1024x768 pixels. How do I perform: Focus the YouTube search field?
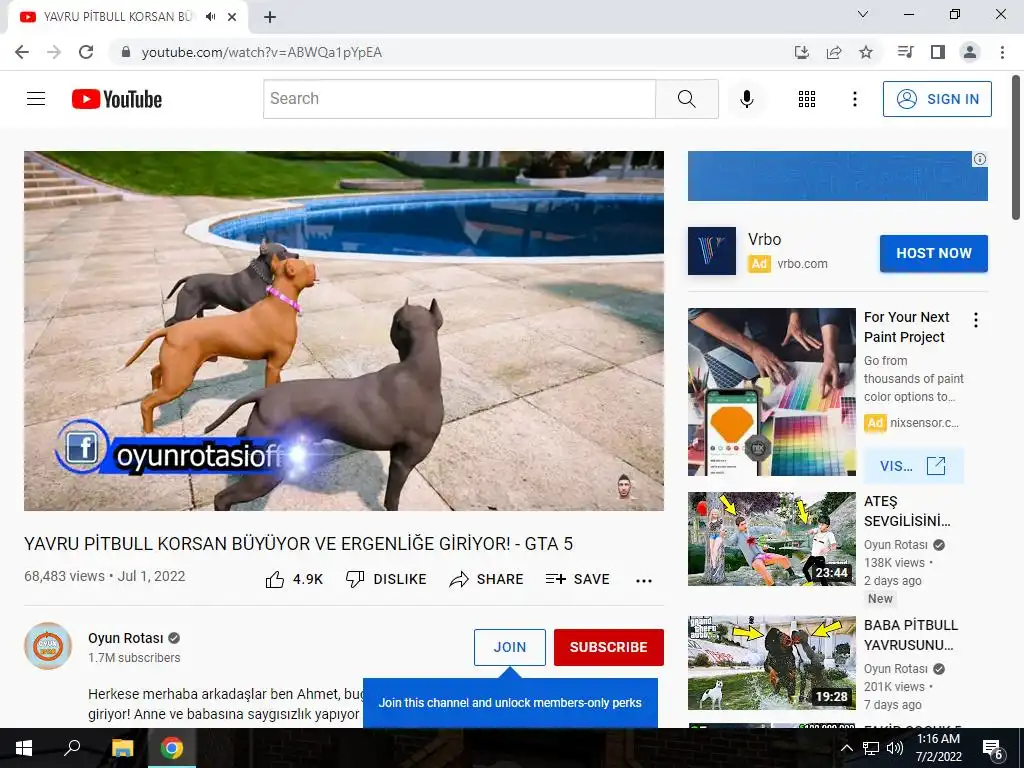coord(459,99)
